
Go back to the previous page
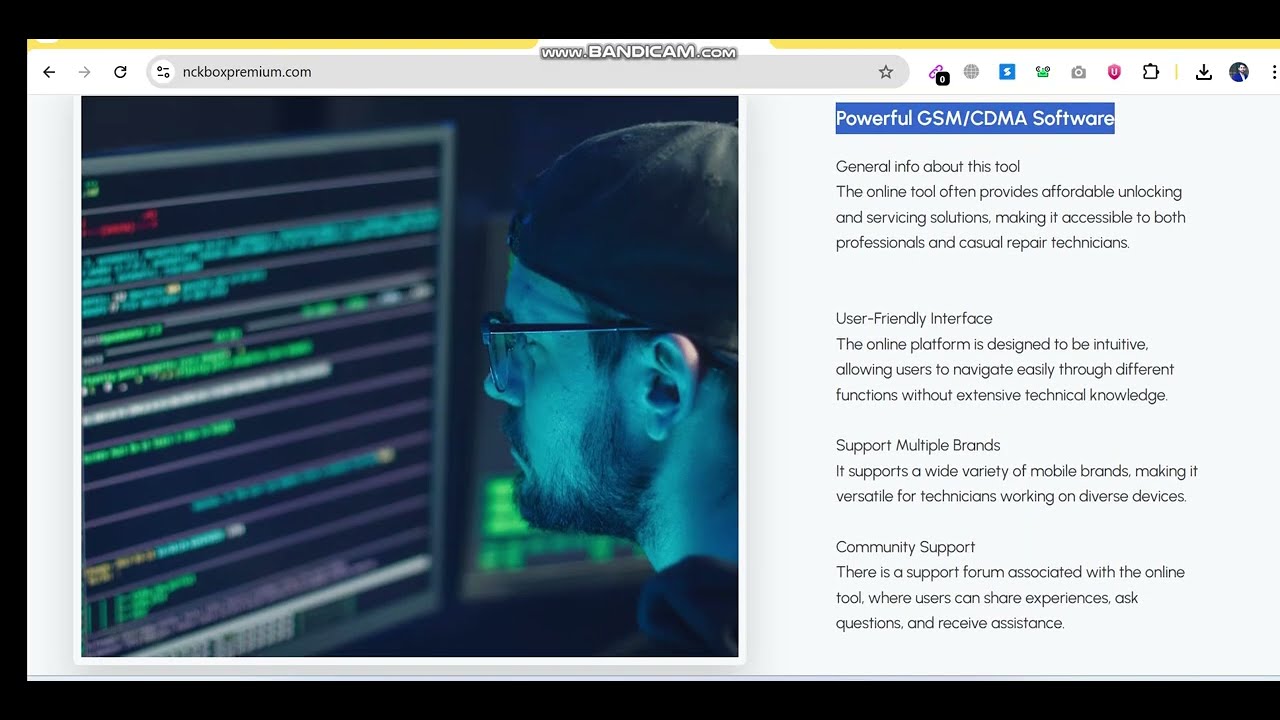click(49, 72)
